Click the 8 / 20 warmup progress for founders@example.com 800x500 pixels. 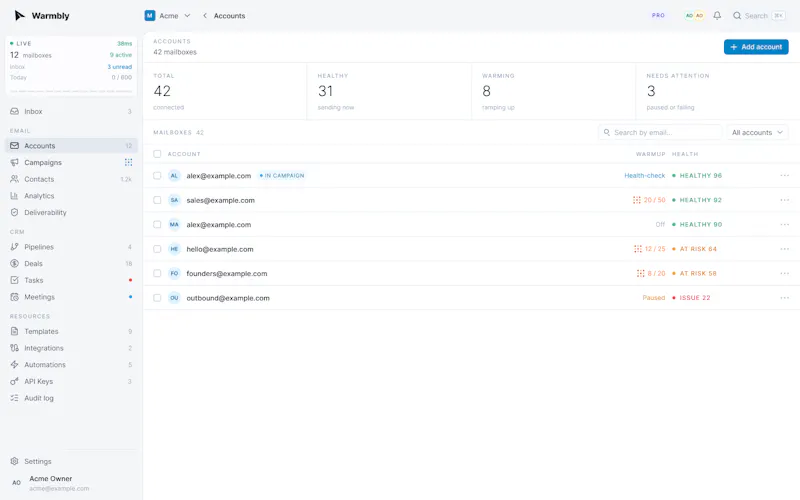point(651,273)
